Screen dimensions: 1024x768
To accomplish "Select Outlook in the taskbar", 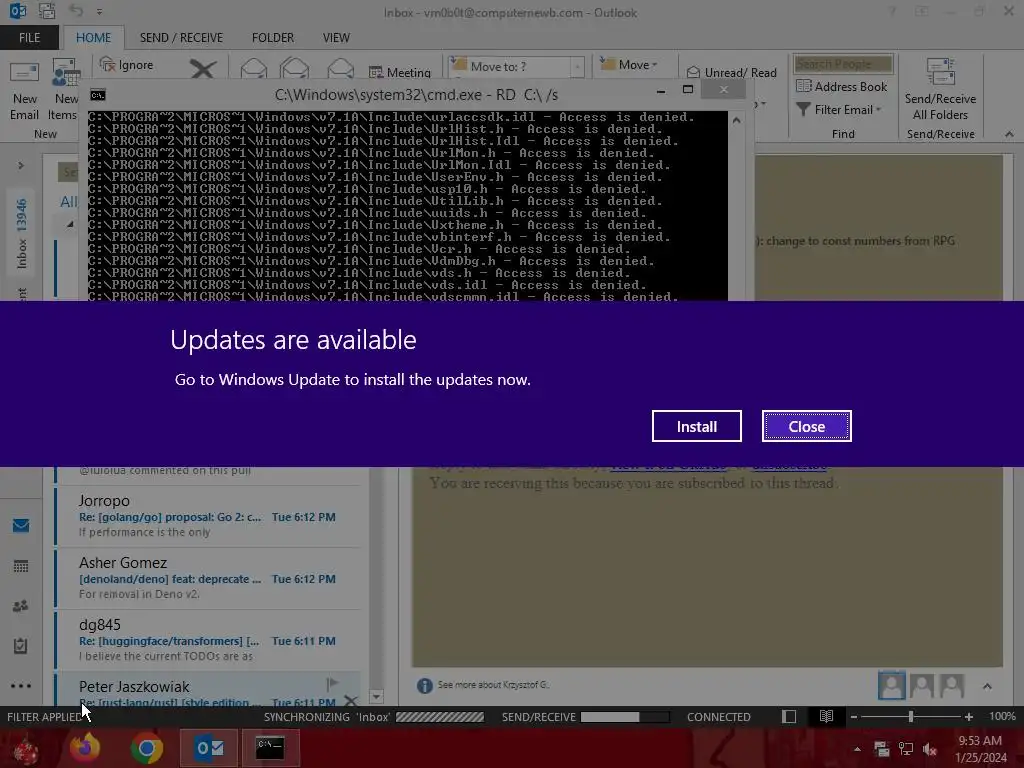I will coord(209,748).
